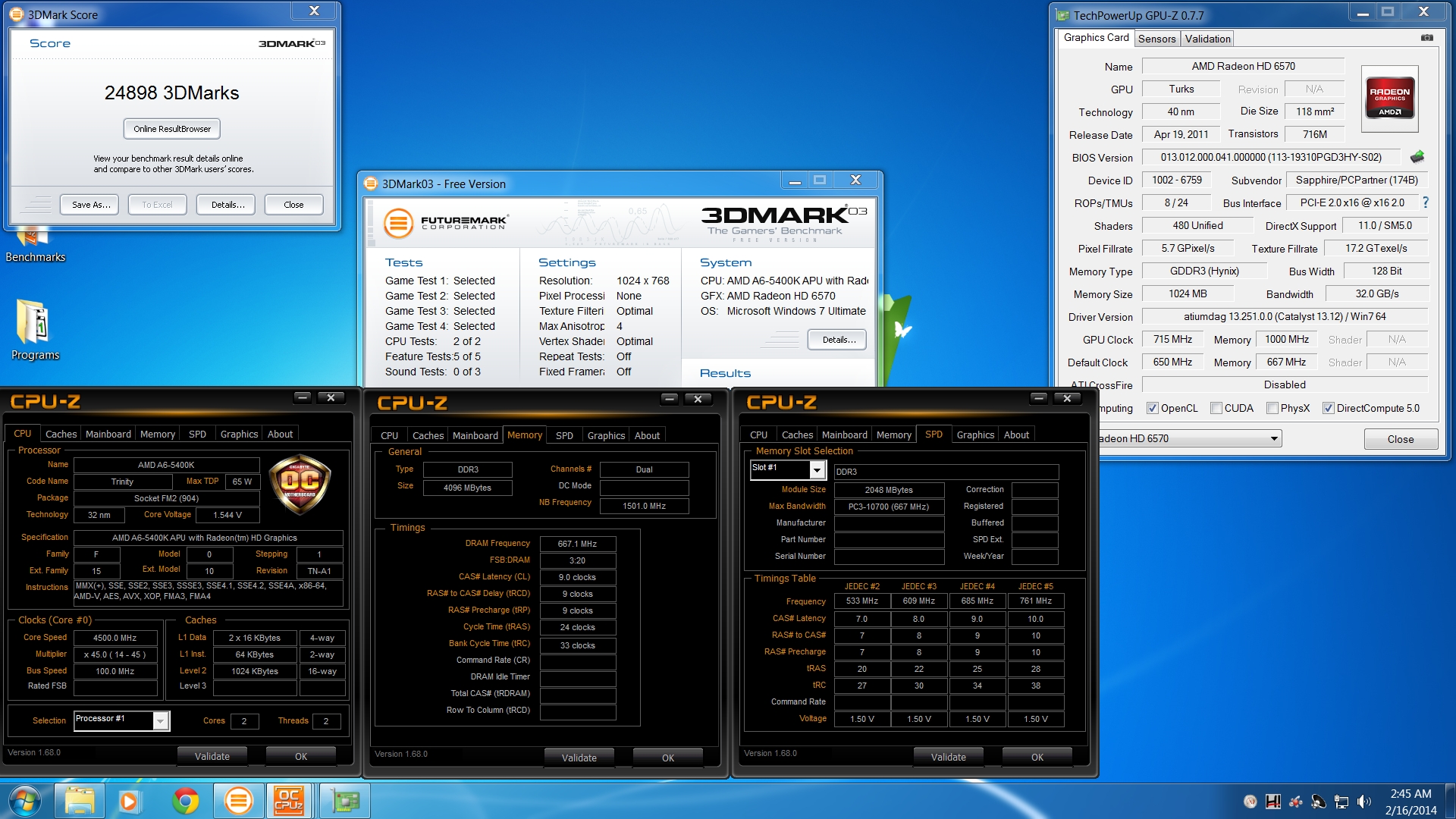This screenshot has height=819, width=1456.
Task: Click the NB Frequency 1501.0 MHz value
Action: pyautogui.click(x=644, y=506)
